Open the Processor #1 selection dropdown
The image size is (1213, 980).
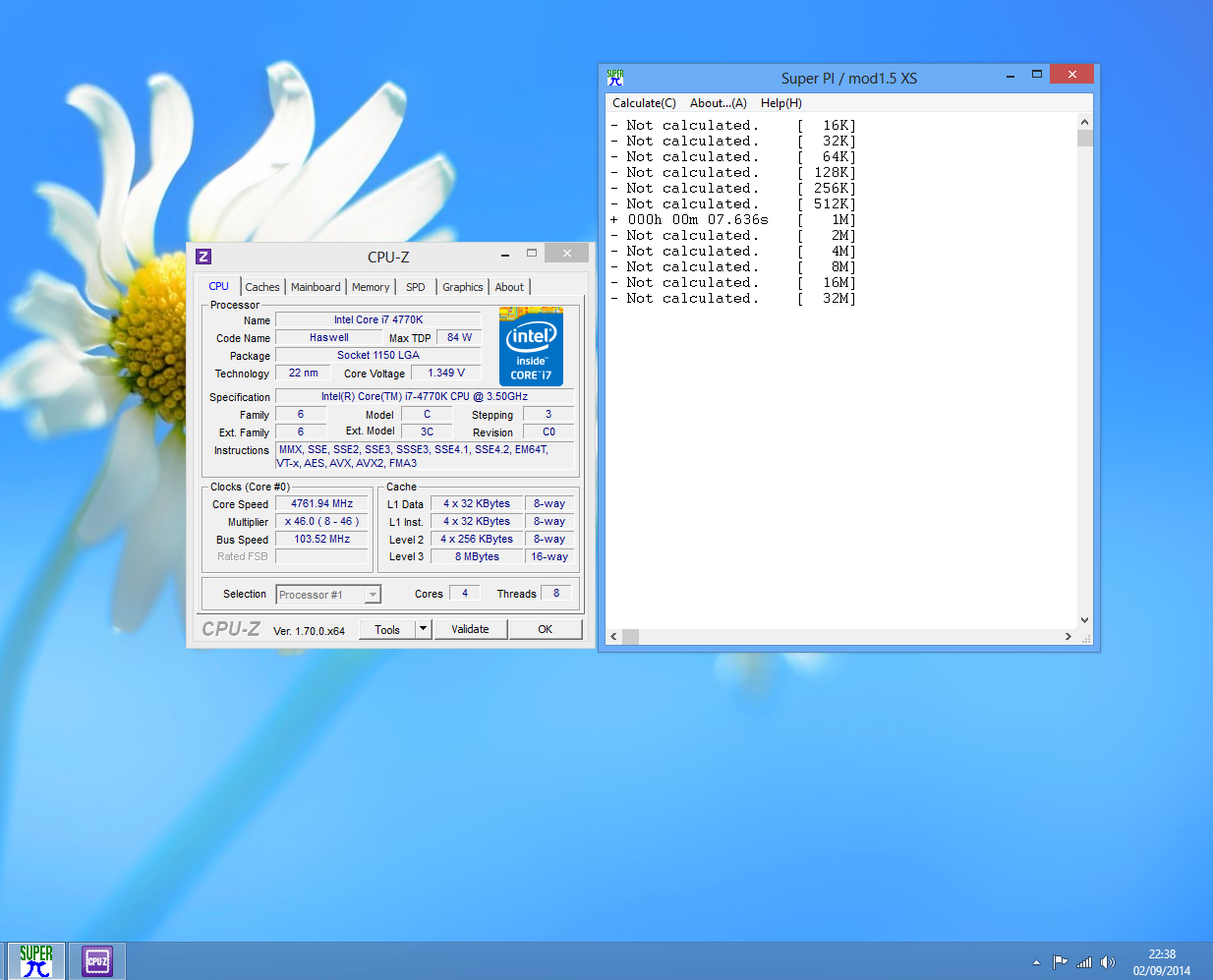[327, 595]
